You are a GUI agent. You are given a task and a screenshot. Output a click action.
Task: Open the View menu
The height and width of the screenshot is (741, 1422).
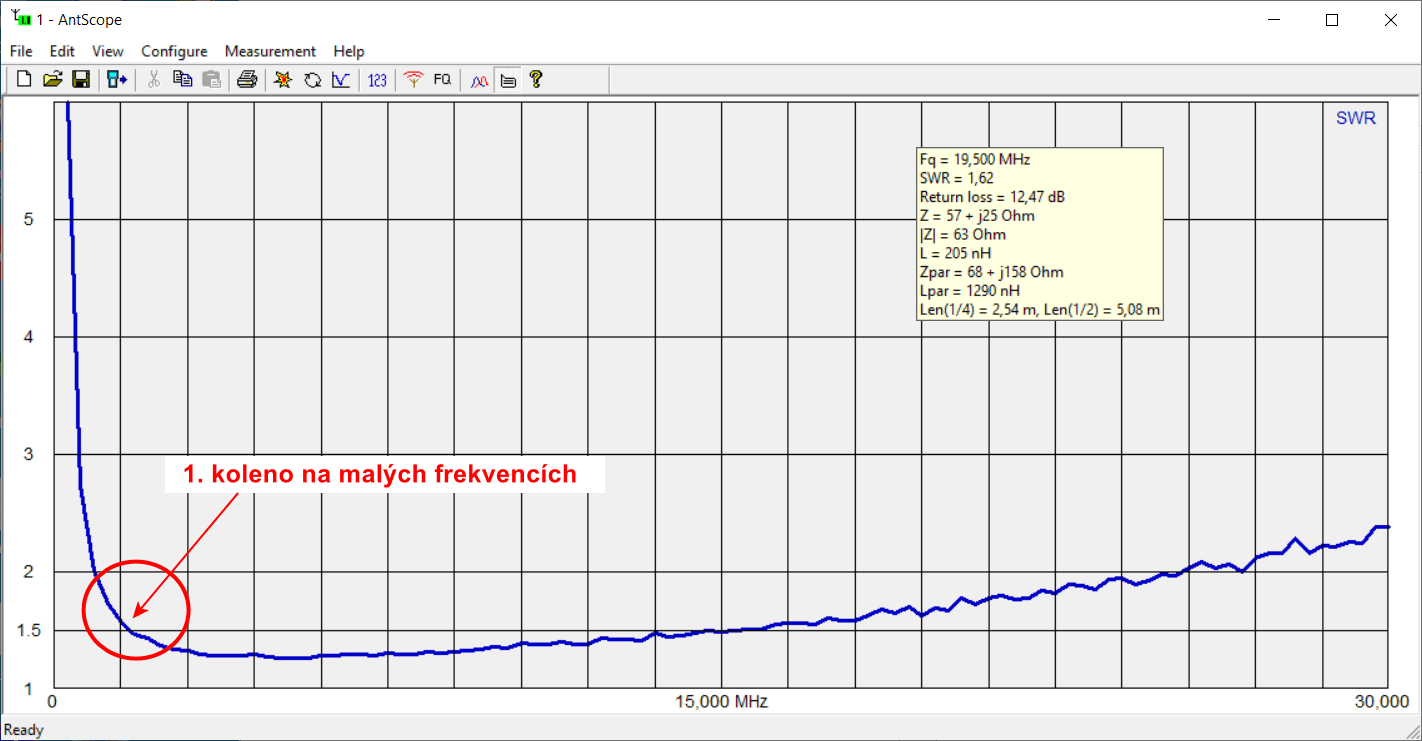coord(108,51)
